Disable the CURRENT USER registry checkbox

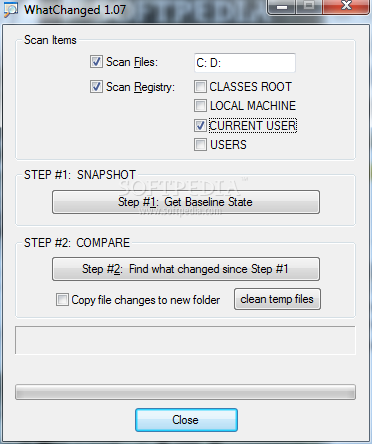200,126
